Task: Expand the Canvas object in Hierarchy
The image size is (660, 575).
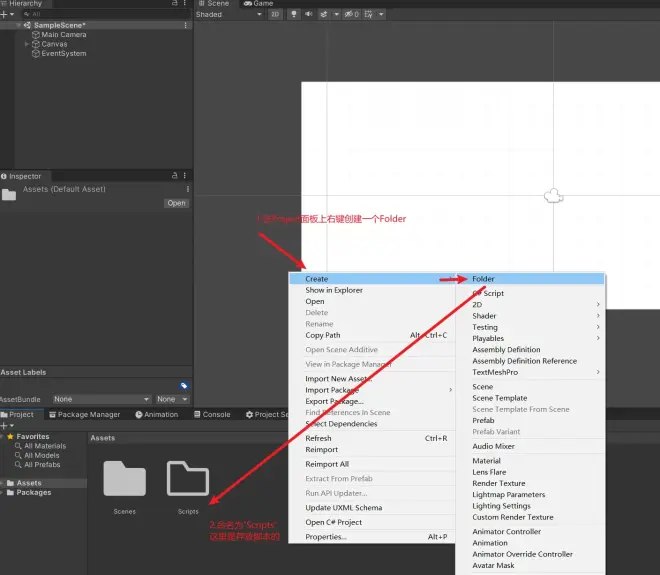Action: coord(27,44)
